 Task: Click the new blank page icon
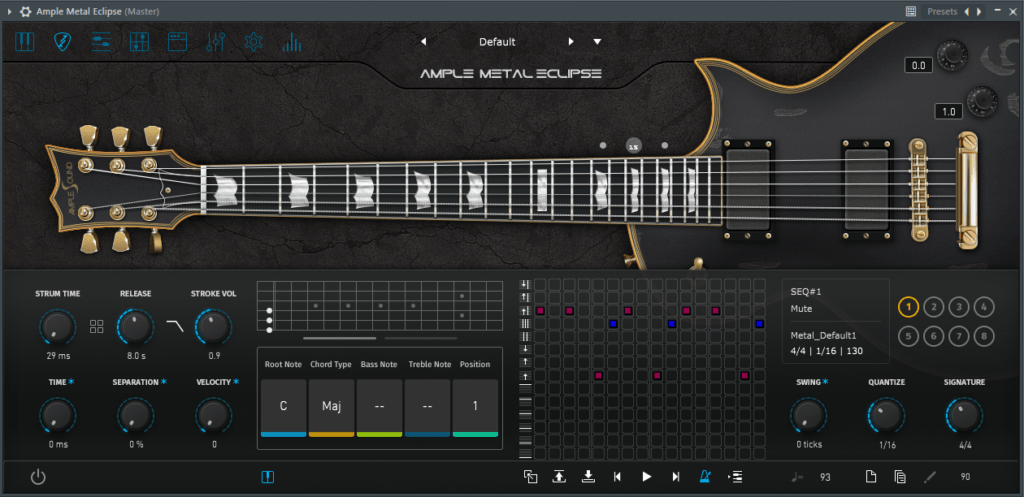871,477
